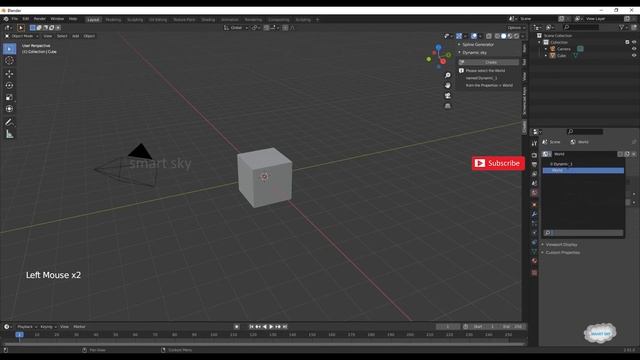Open the Options dropdown in viewport header
The image size is (640, 360).
point(516,28)
